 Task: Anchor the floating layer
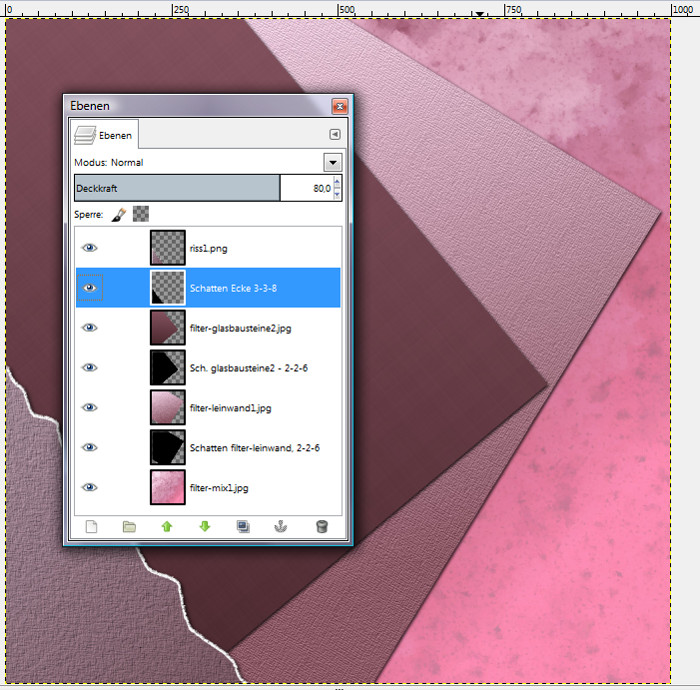click(x=282, y=526)
